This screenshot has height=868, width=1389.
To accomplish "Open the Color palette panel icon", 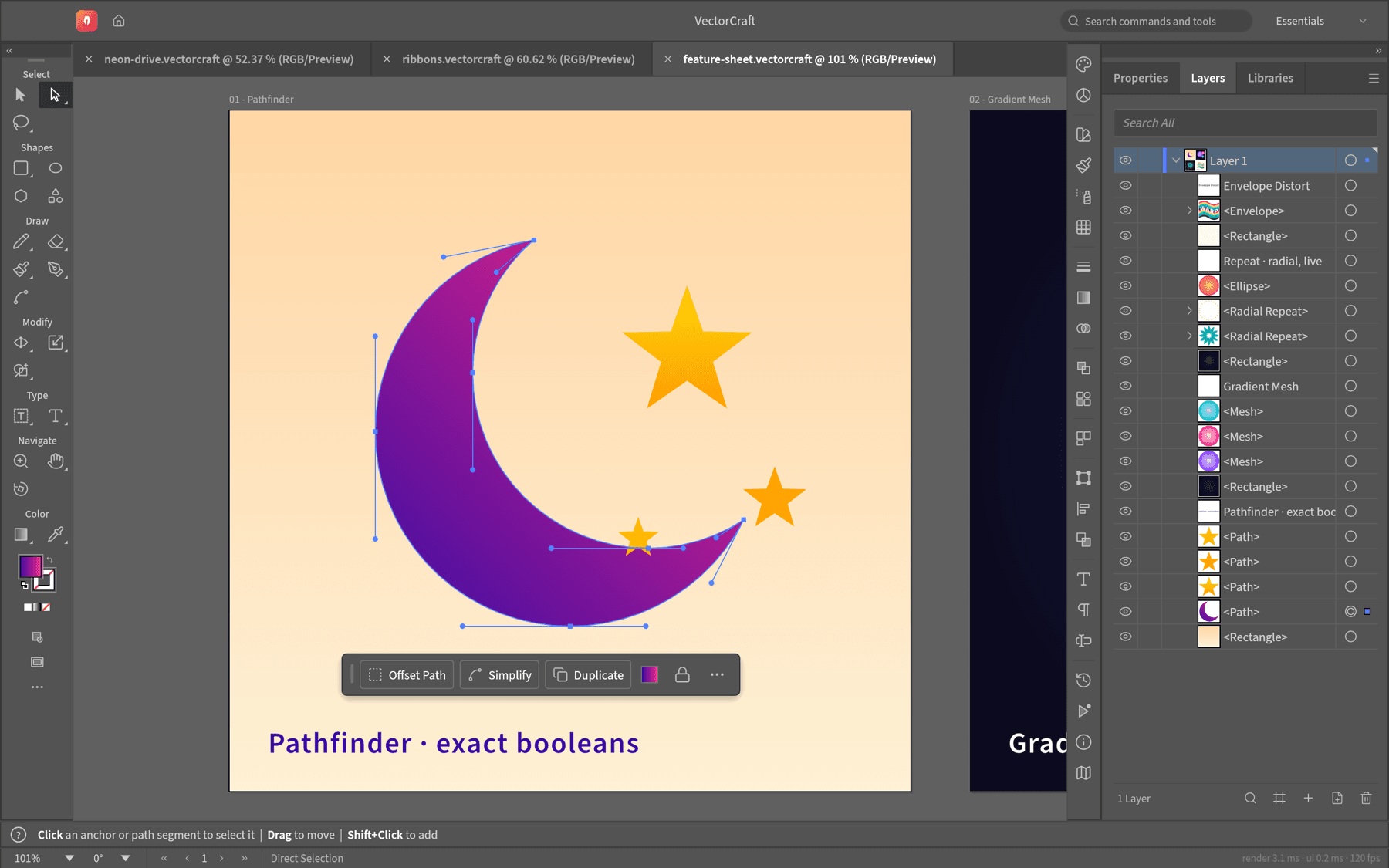I will click(1083, 64).
